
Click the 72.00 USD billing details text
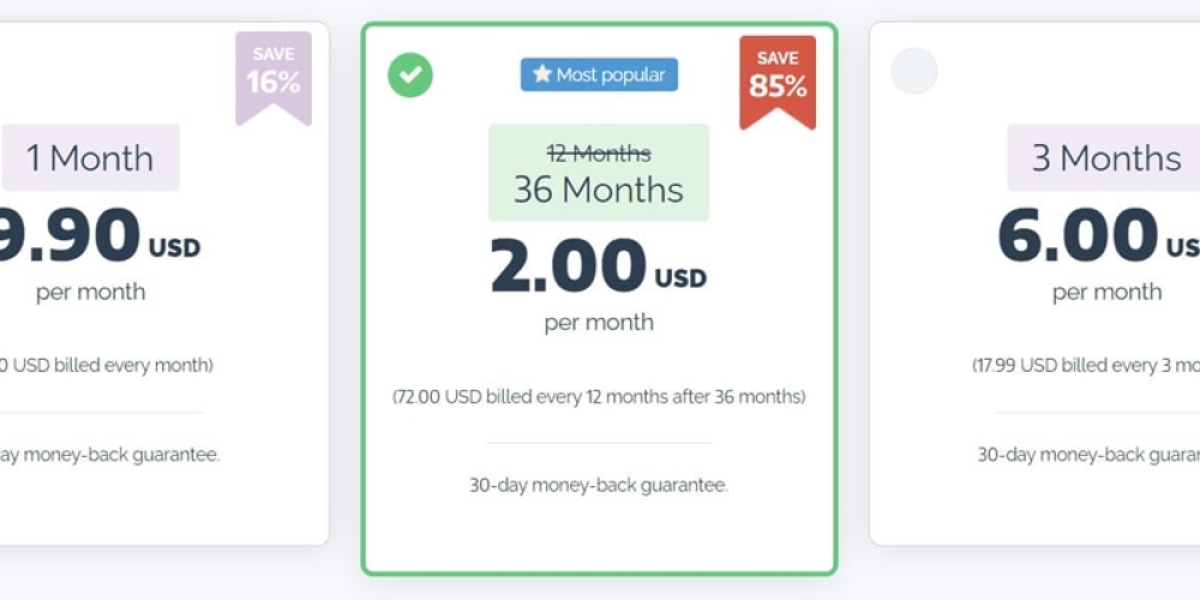coord(598,396)
